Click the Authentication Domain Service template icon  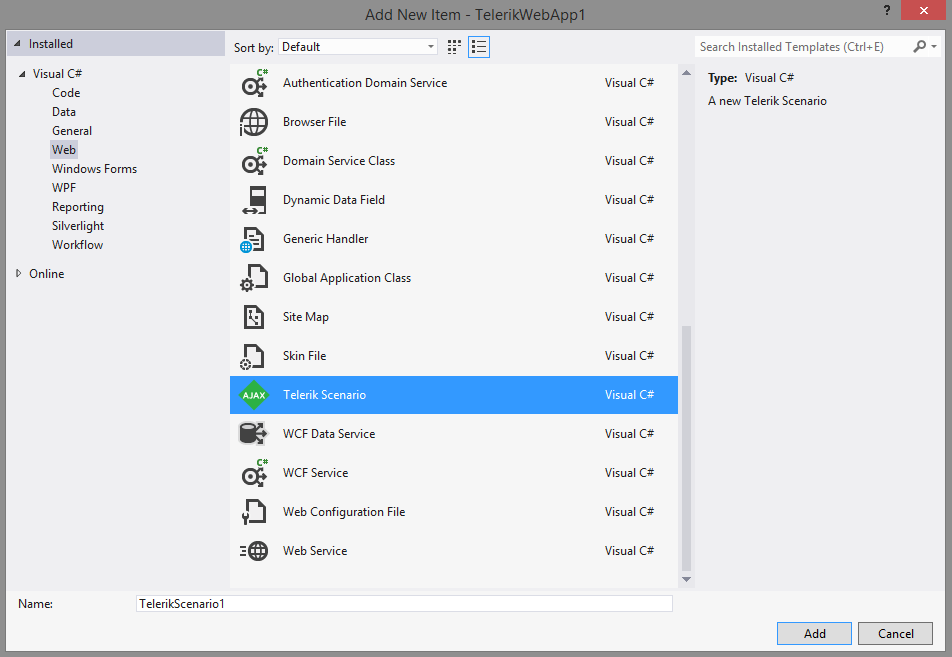click(254, 83)
